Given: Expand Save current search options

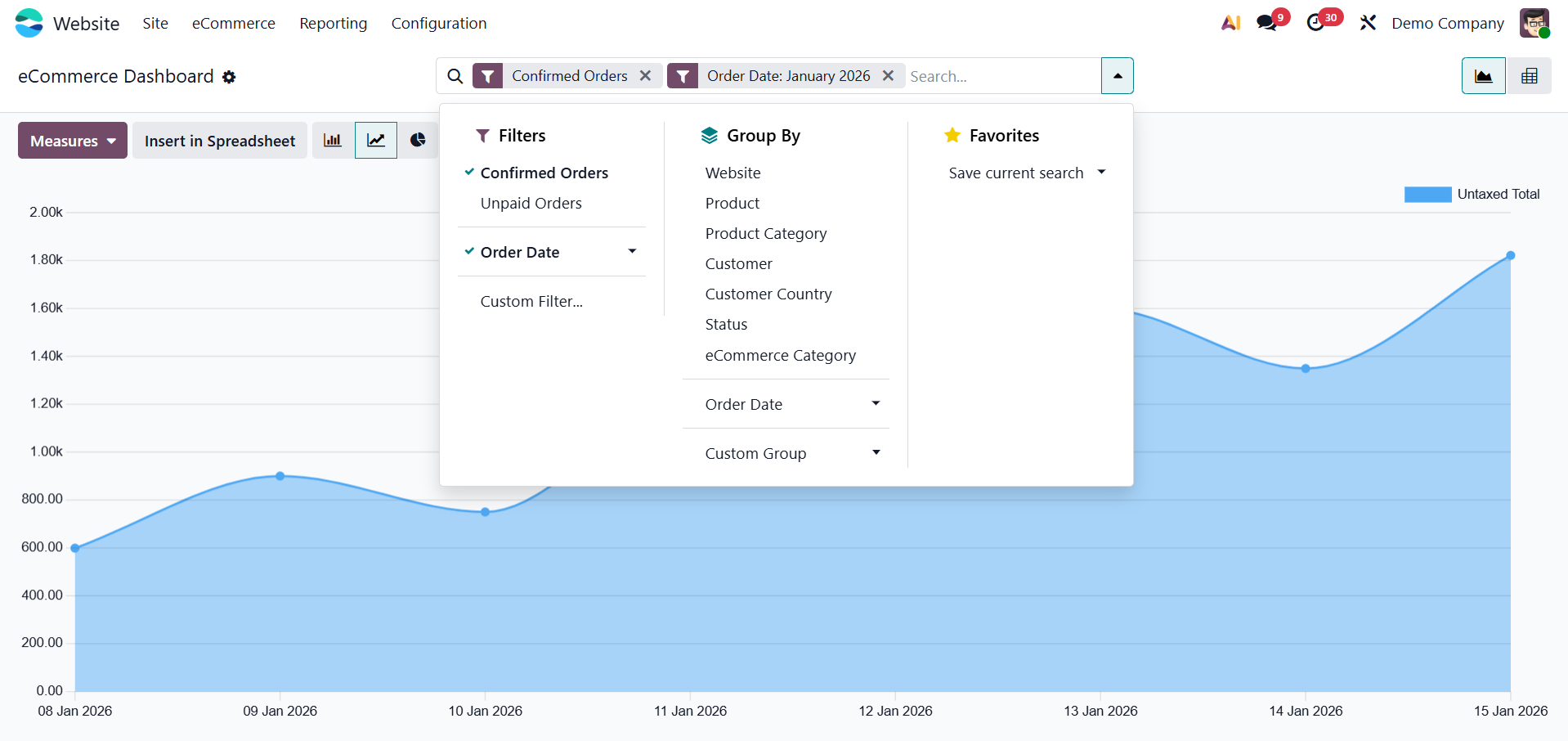Looking at the screenshot, I should click(1026, 173).
